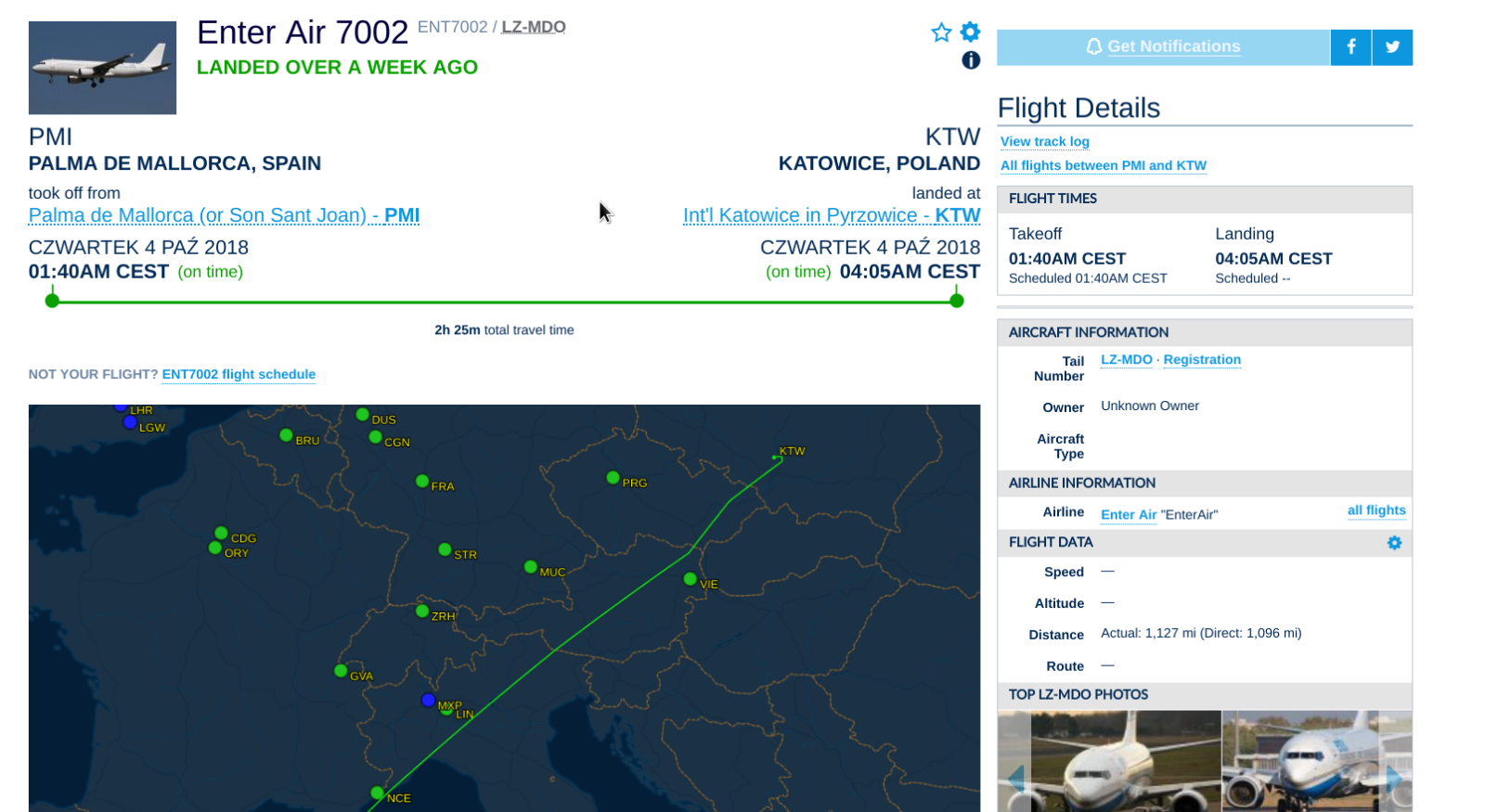Click the aircraft thumbnail photo at top
1485x812 pixels.
click(x=102, y=68)
